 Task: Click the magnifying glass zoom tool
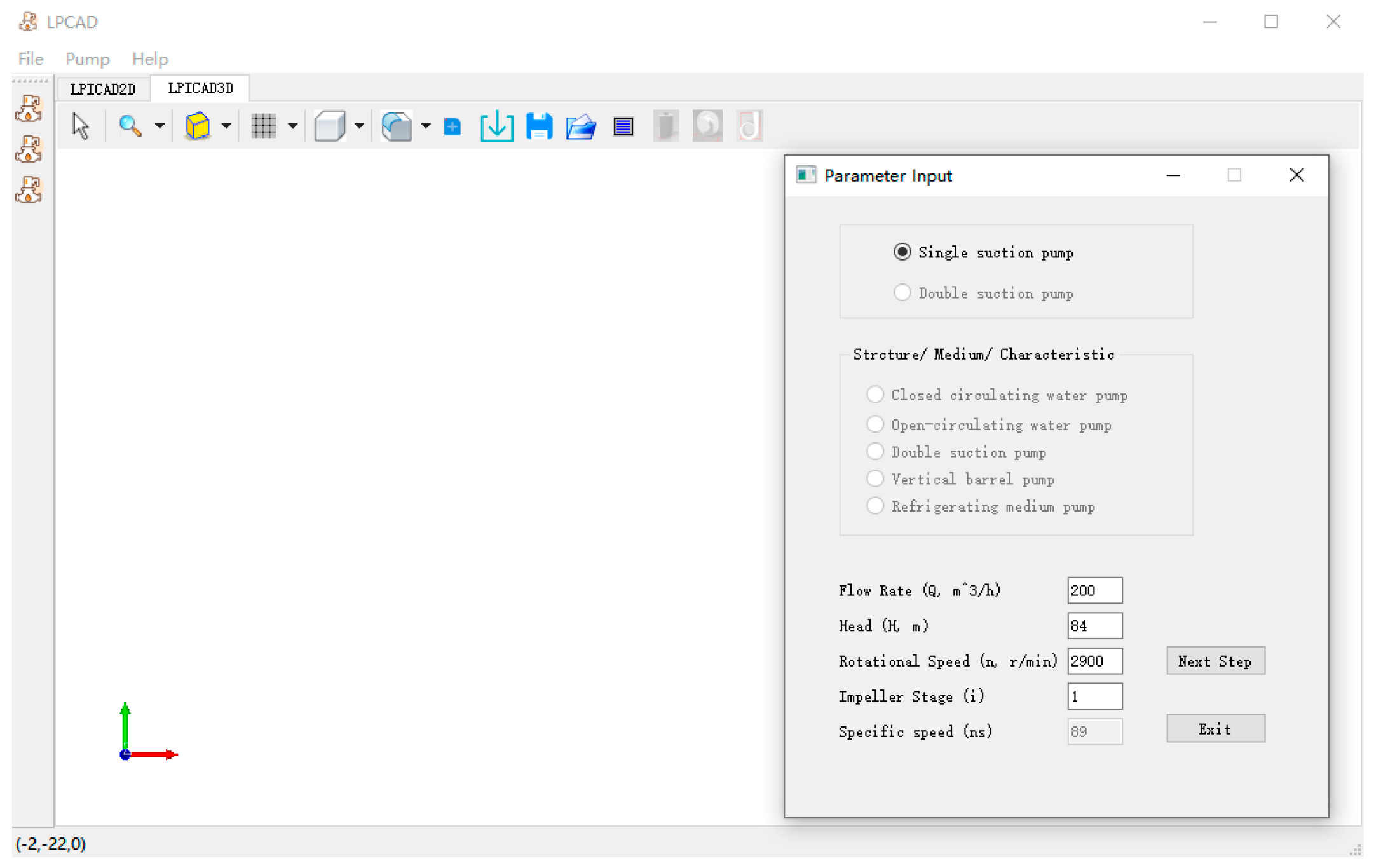130,126
